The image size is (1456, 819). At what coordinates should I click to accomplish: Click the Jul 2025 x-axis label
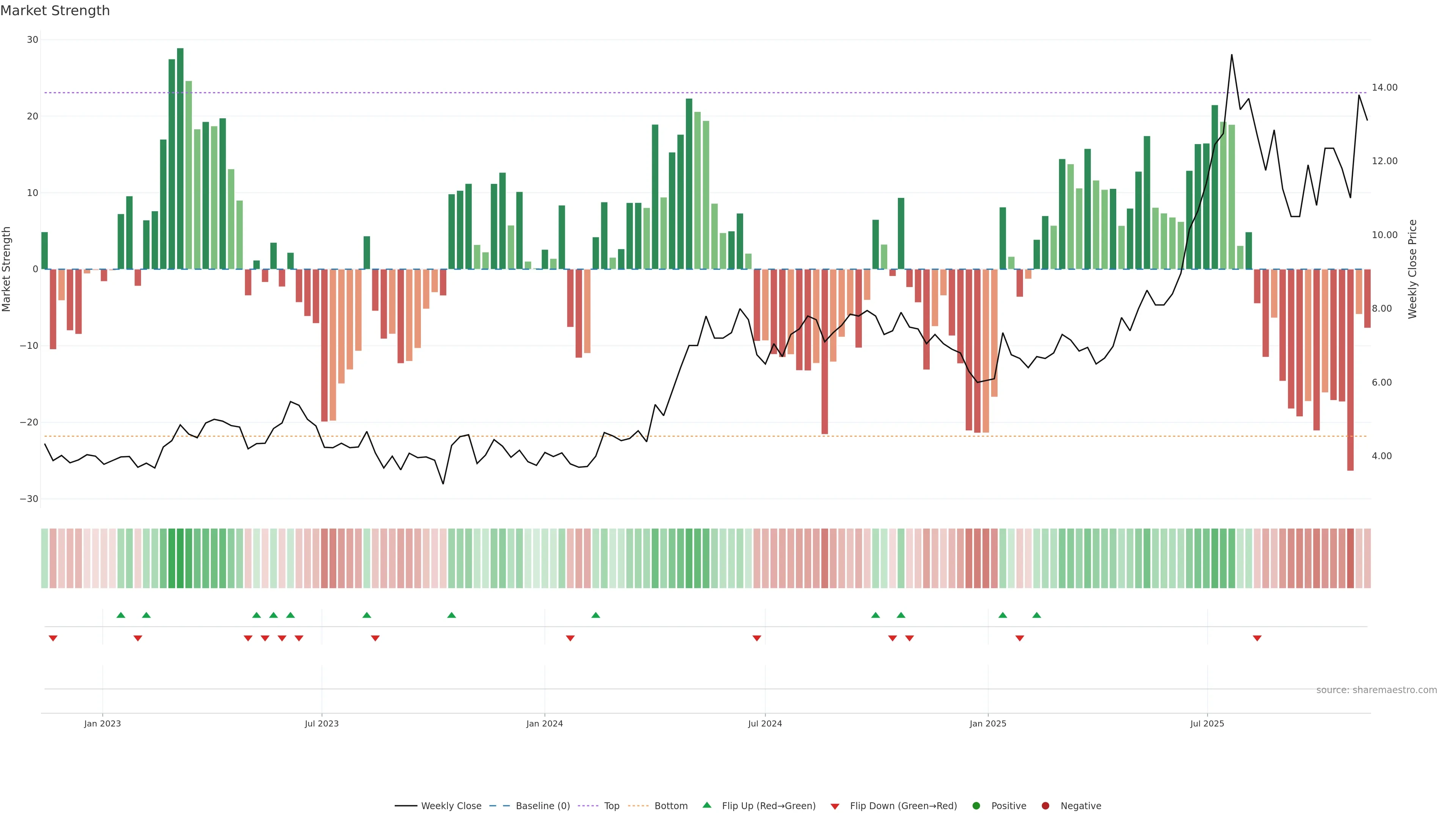tap(1207, 723)
